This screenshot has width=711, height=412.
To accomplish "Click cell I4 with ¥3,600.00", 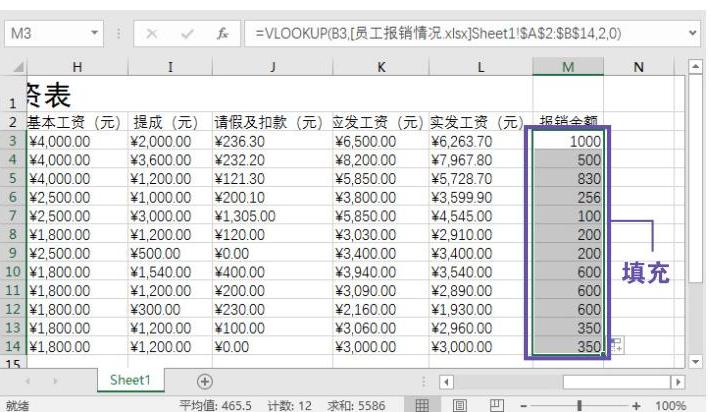I will click(170, 160).
